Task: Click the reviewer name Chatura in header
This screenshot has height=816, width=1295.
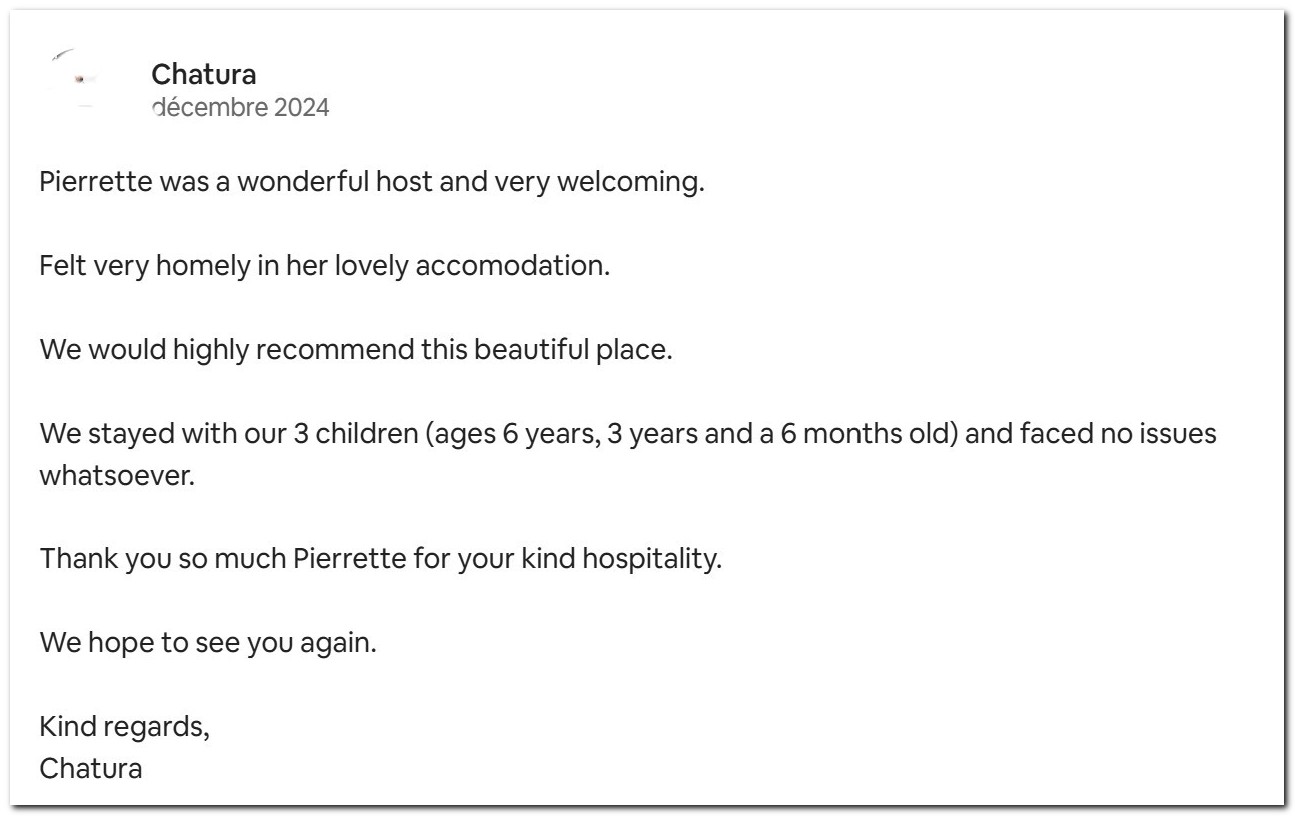Action: 204,74
